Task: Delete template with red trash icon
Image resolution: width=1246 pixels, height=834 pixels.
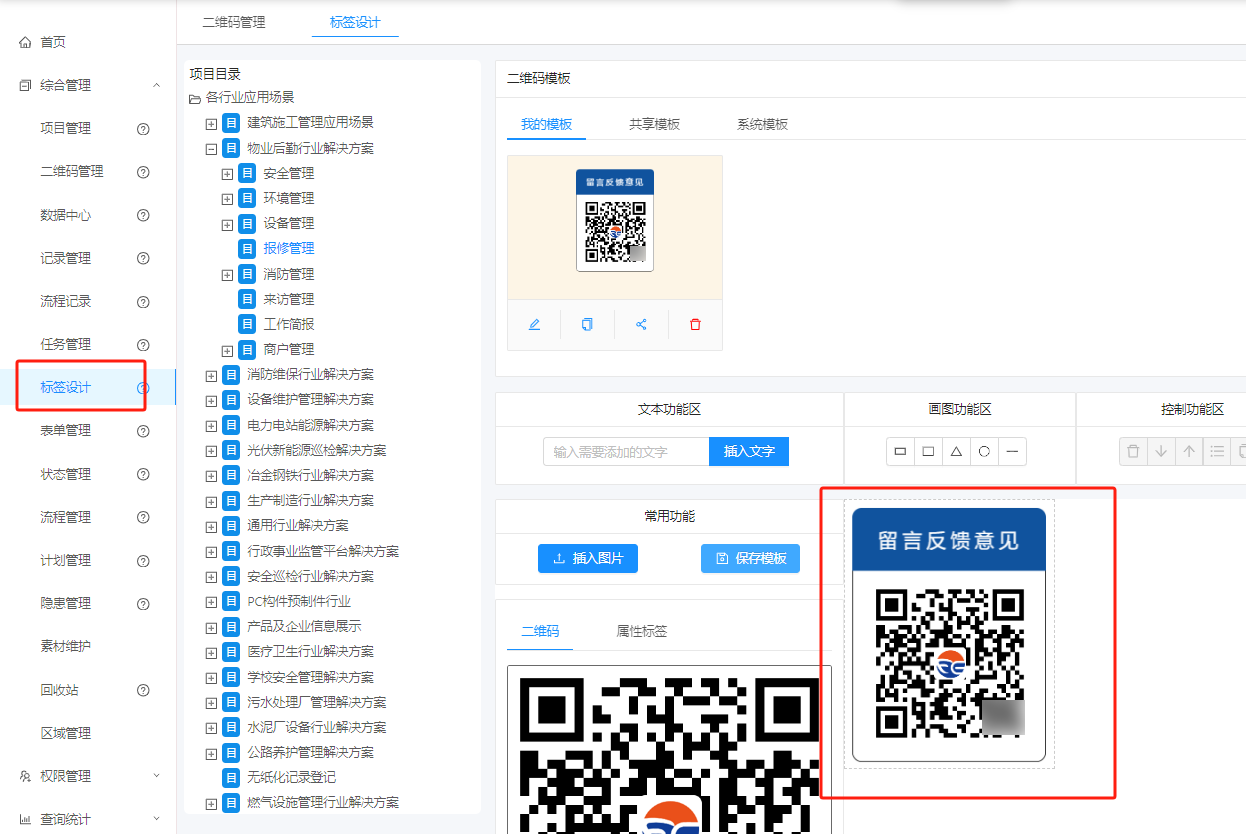Action: [x=695, y=325]
